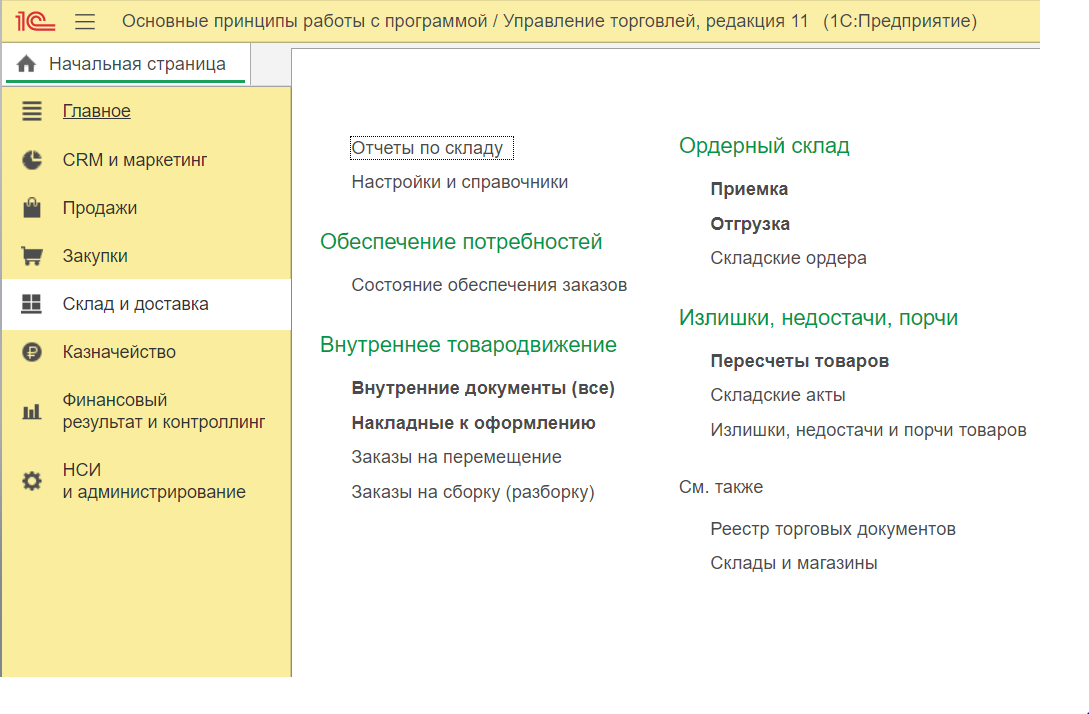
Task: Click the Продажи shopping bag icon
Action: point(32,208)
